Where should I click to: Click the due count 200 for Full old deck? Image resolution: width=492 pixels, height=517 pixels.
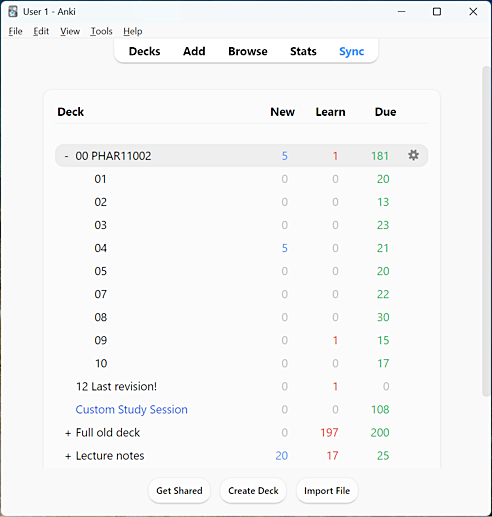pyautogui.click(x=380, y=433)
